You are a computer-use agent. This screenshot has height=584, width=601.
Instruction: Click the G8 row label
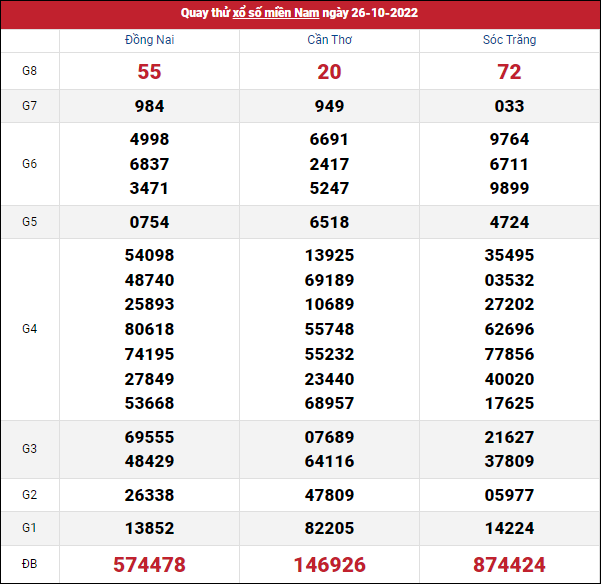click(x=29, y=72)
